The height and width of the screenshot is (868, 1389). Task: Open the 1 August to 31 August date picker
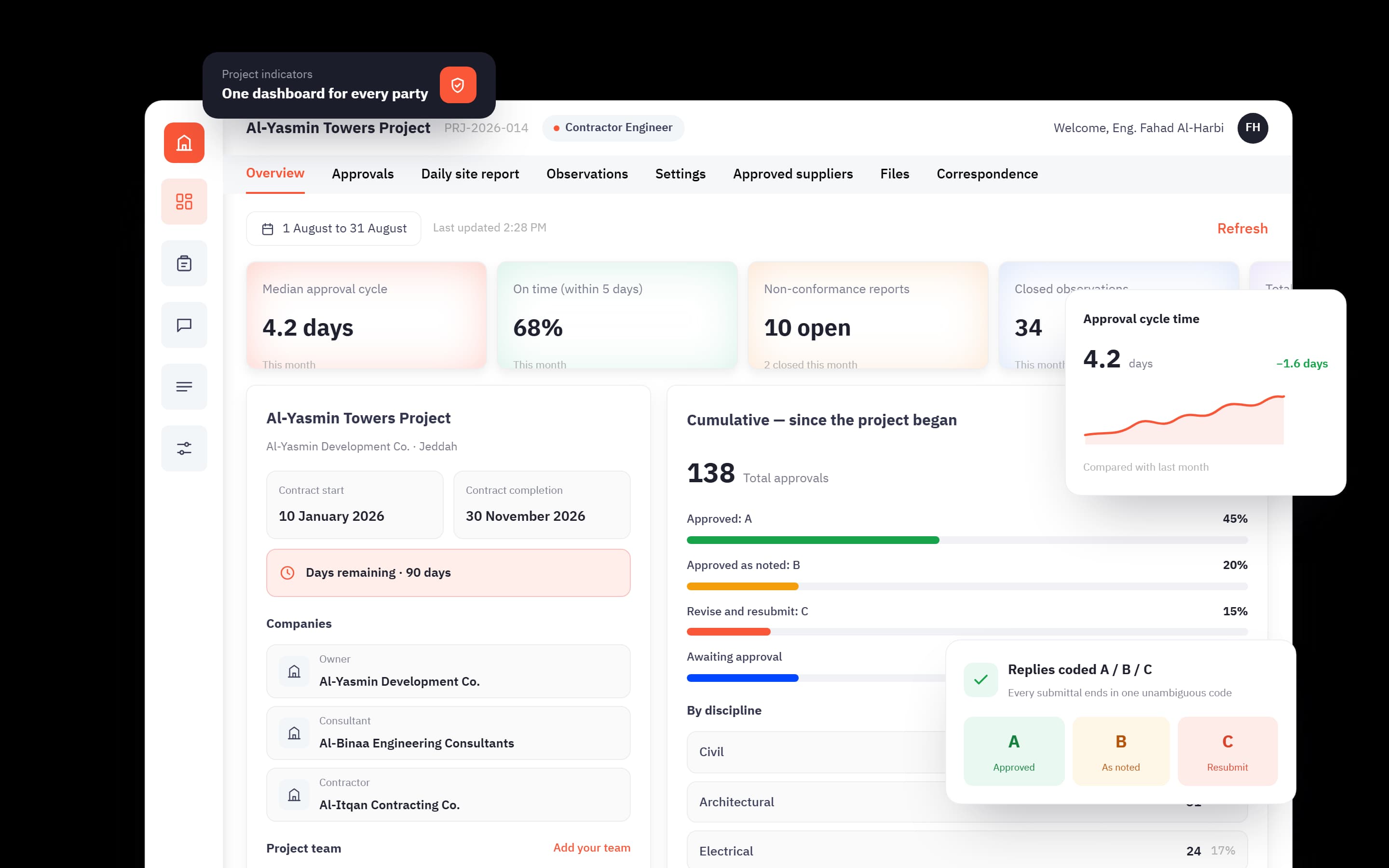[333, 229]
